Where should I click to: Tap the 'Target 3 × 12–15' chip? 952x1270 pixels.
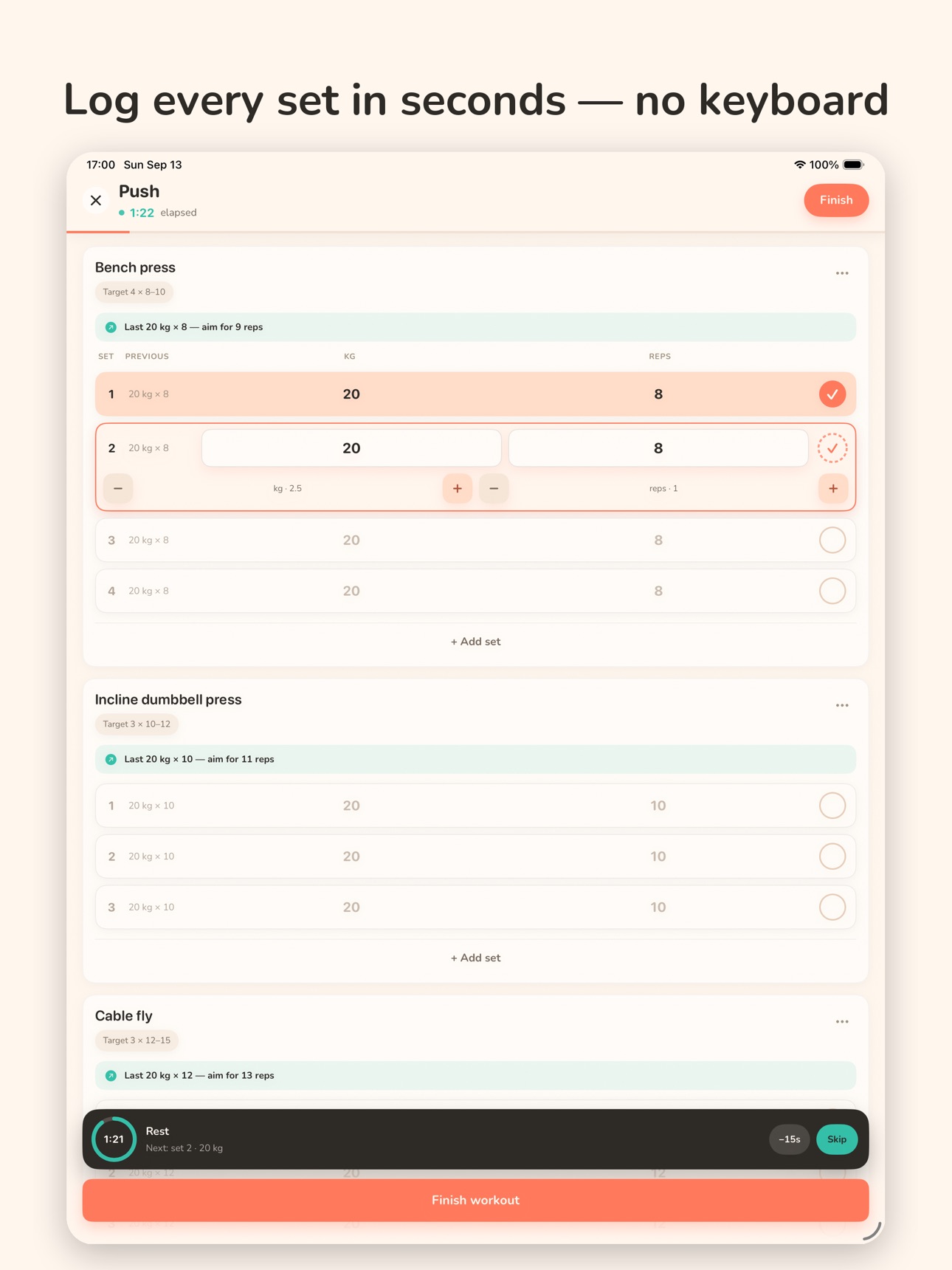(x=137, y=1040)
